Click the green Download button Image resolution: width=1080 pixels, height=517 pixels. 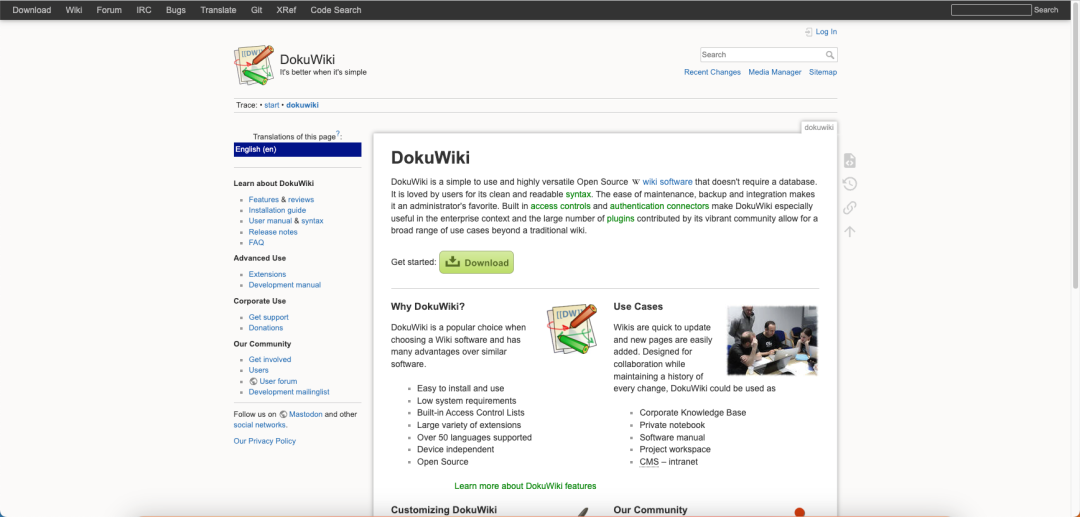[x=477, y=262]
